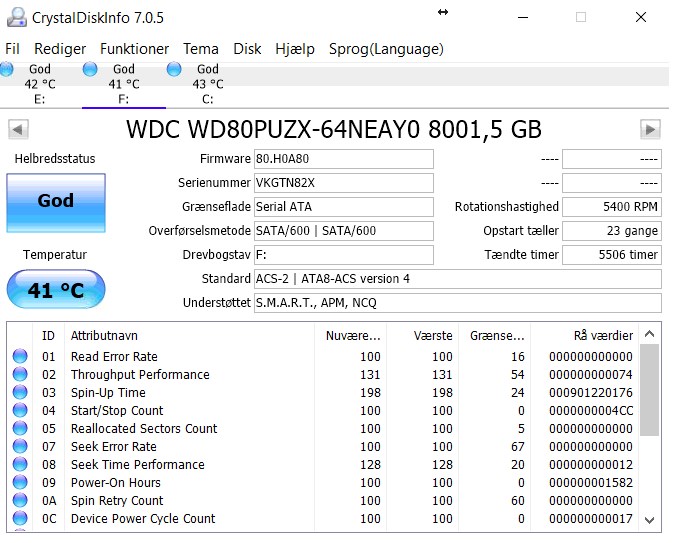This screenshot has height=543, width=673.
Task: Click the Drevbogstav field F:
Action: point(344,255)
